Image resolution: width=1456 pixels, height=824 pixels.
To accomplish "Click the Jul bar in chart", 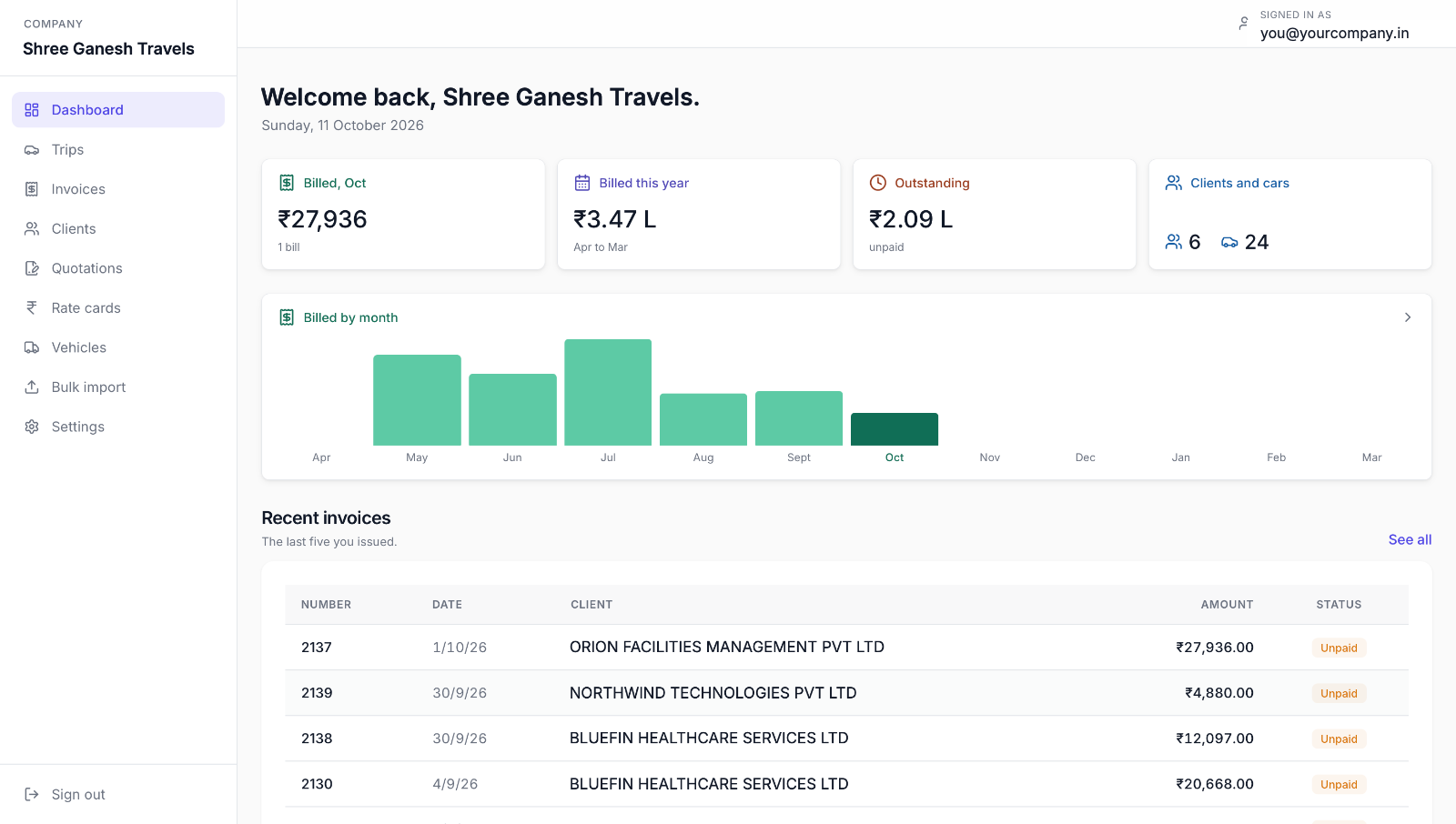I will point(608,393).
